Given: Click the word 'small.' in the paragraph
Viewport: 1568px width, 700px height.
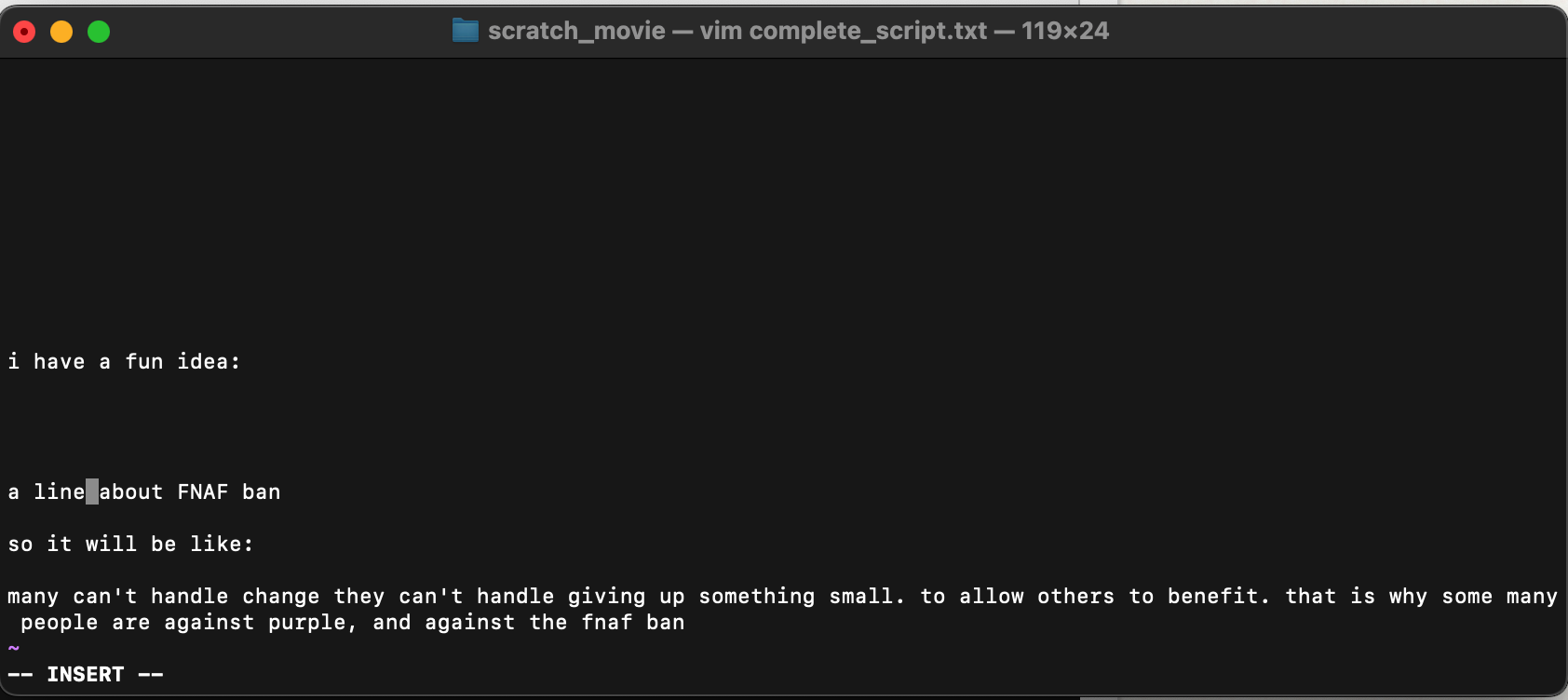Looking at the screenshot, I should (x=866, y=596).
